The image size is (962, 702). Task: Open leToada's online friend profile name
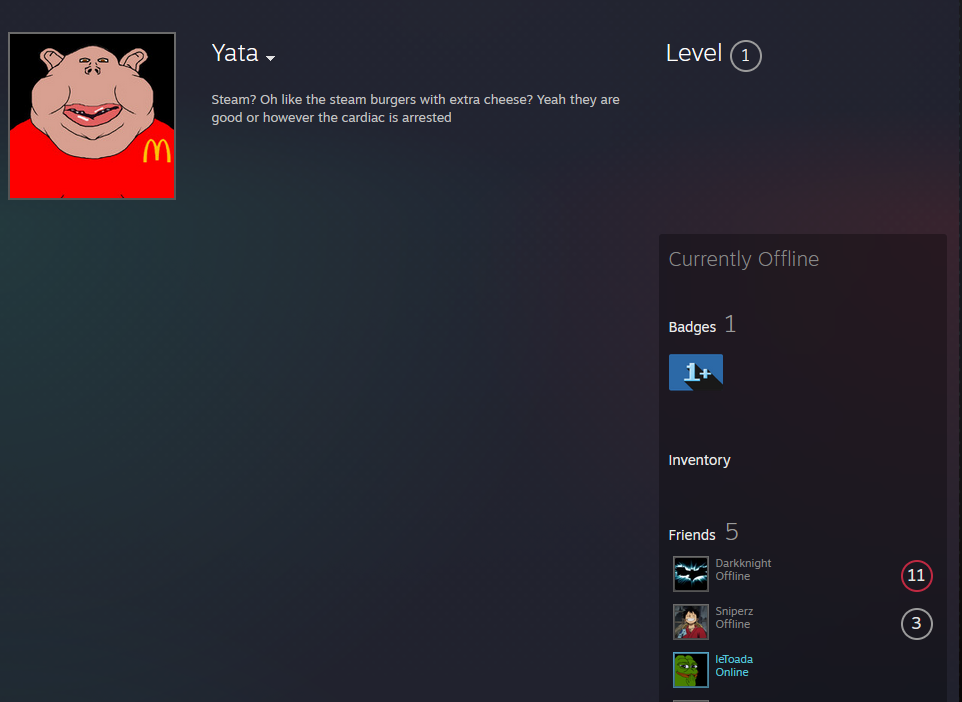point(734,659)
